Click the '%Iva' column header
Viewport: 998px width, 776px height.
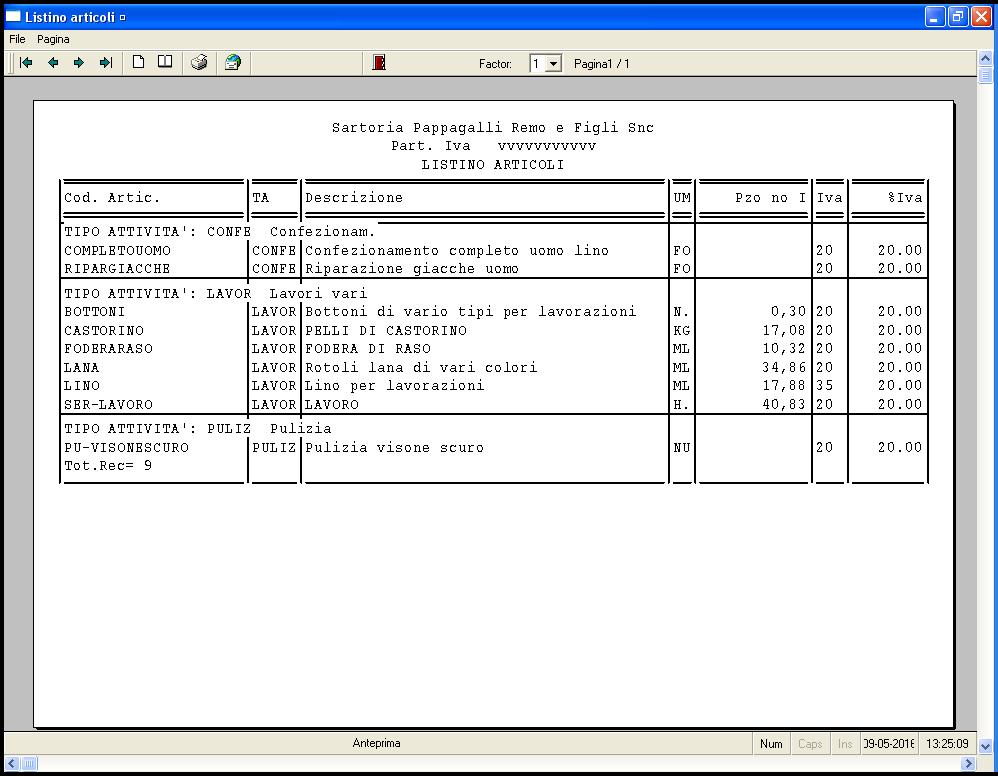click(905, 198)
